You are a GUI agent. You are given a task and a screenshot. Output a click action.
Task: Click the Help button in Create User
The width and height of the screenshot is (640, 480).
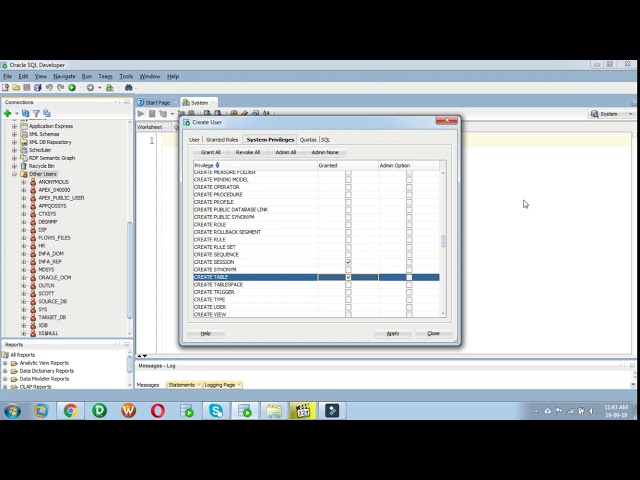click(205, 333)
